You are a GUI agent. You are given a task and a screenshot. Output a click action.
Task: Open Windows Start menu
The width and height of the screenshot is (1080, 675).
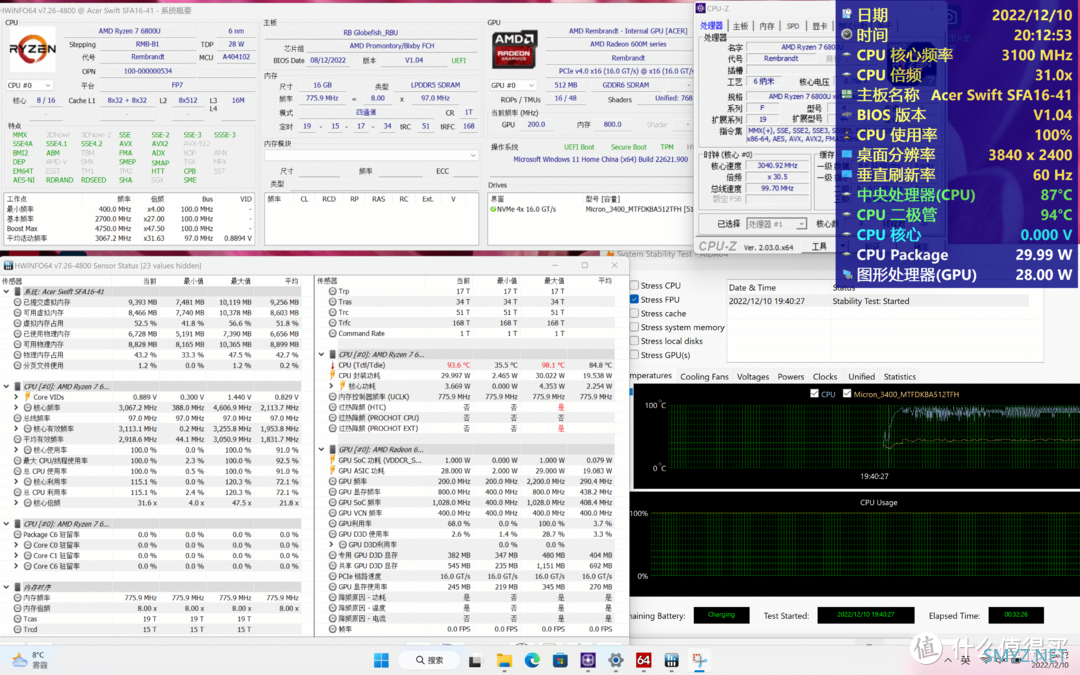381,660
